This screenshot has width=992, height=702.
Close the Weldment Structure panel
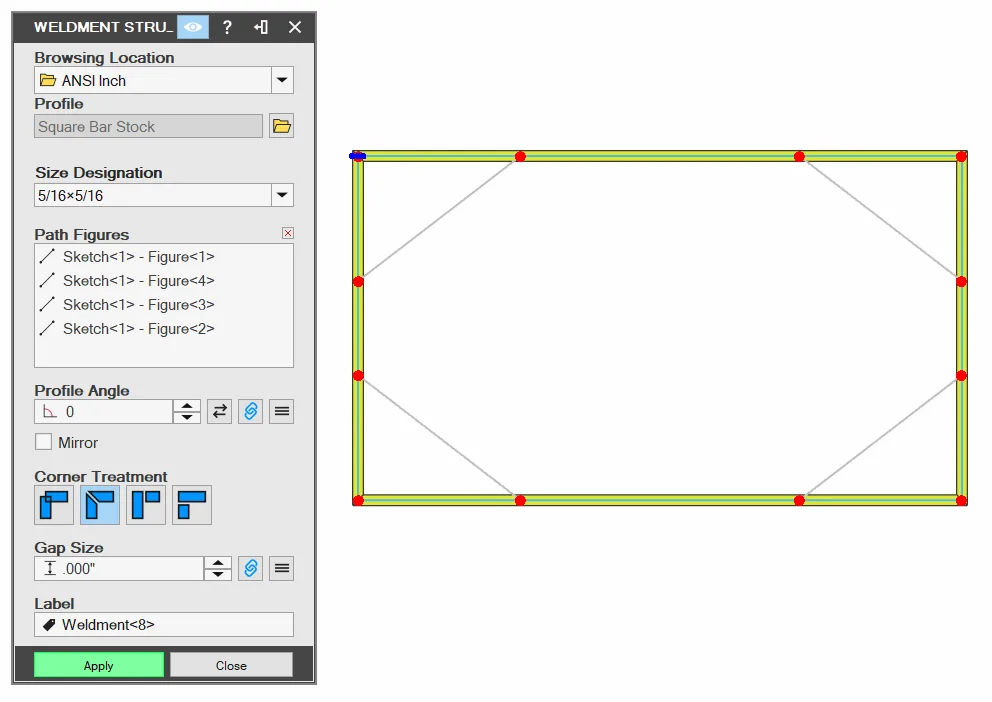coord(295,27)
